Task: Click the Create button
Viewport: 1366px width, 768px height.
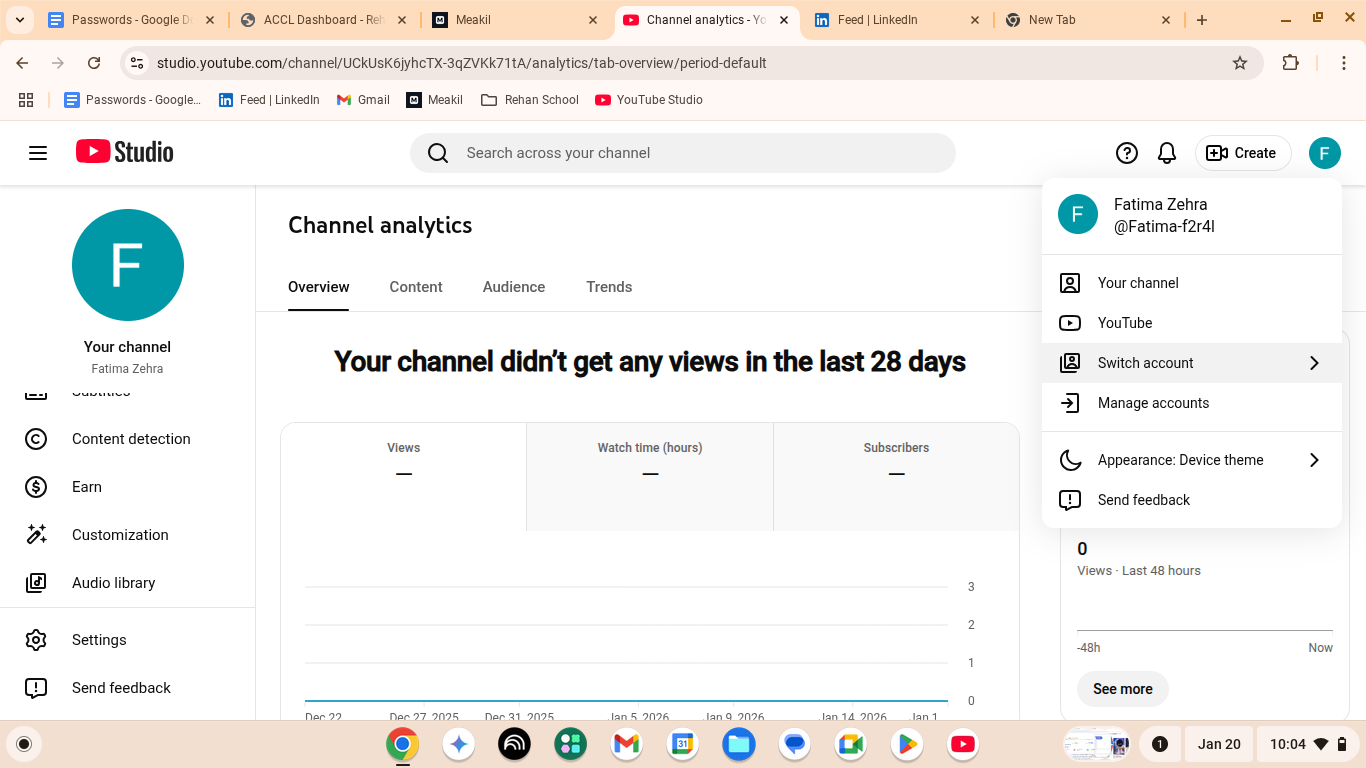Action: (1242, 153)
